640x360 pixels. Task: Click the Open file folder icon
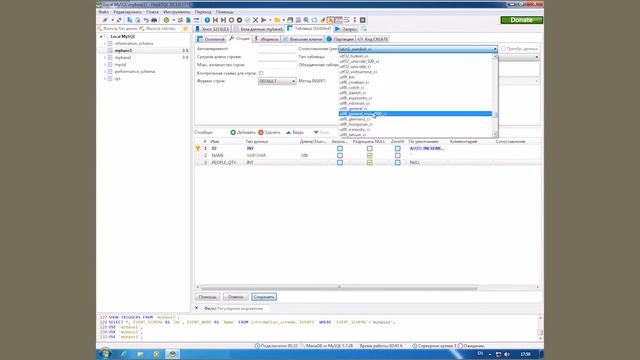pos(277,20)
